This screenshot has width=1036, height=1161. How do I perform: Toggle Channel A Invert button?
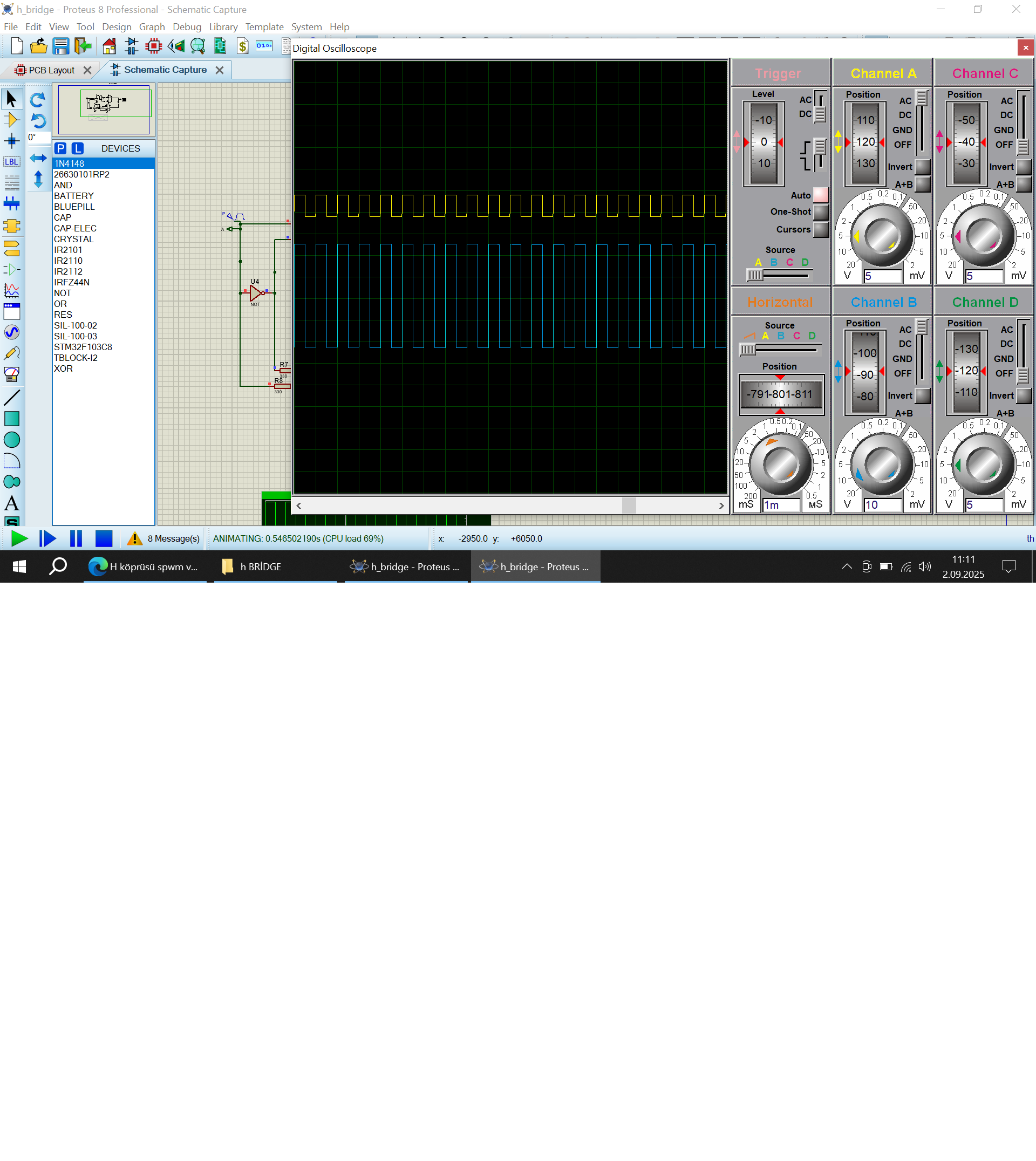(923, 167)
